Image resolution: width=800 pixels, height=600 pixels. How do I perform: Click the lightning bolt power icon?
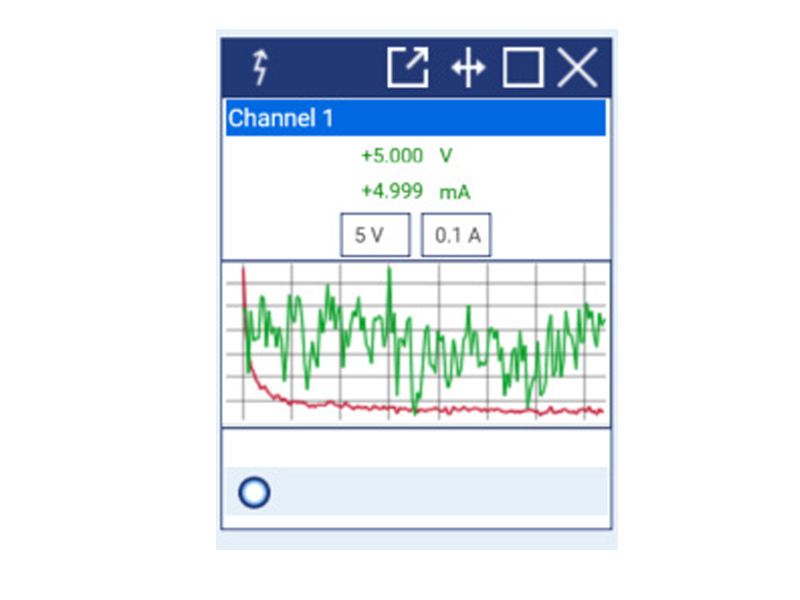[x=261, y=68]
